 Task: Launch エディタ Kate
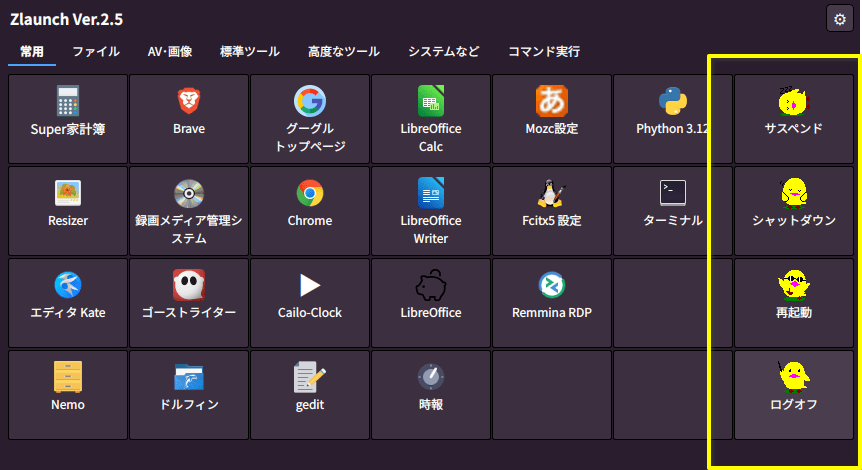[x=68, y=303]
